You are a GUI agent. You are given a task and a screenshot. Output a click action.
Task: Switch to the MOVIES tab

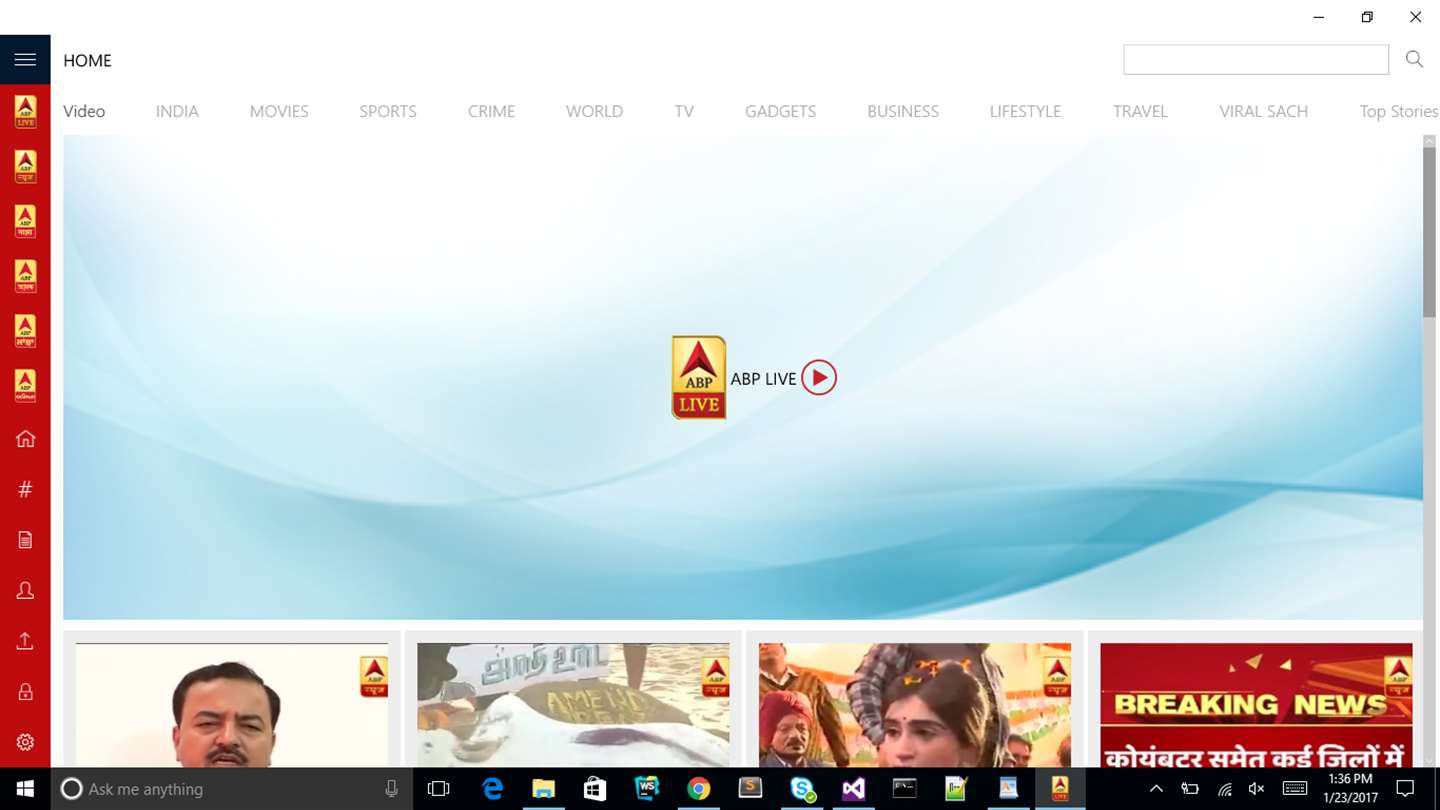(x=279, y=111)
